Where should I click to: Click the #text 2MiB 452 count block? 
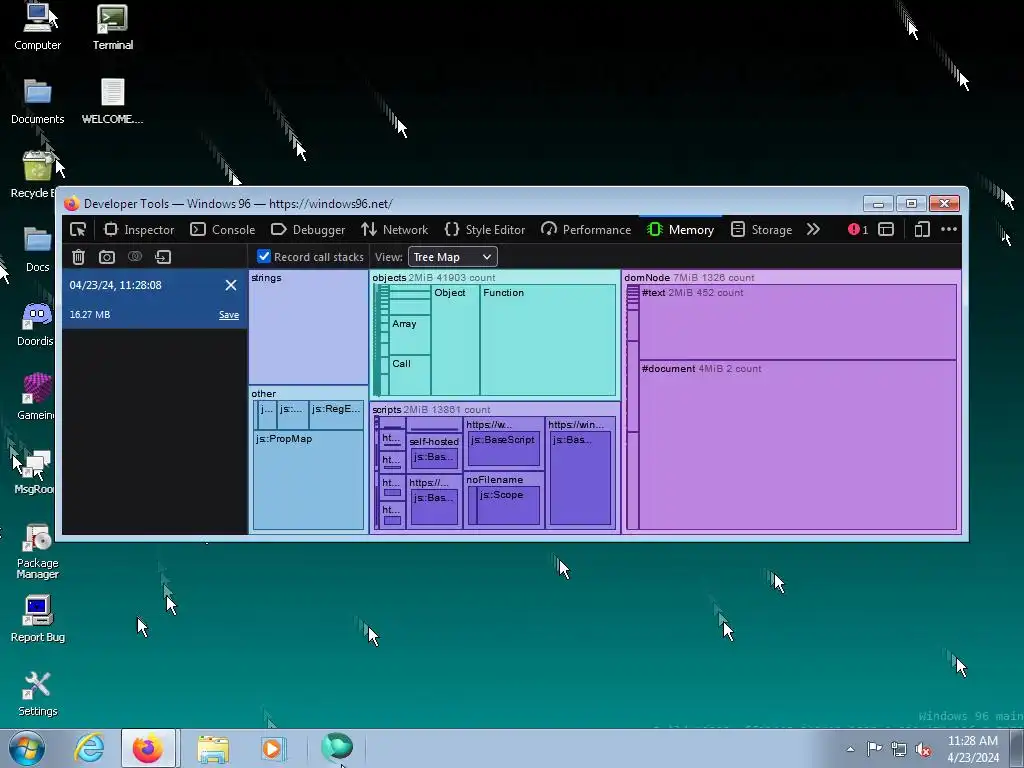coord(797,322)
